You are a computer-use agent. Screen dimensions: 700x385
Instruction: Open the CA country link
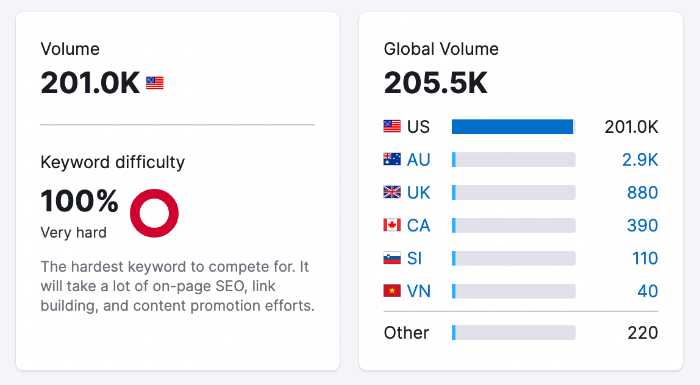coord(418,225)
